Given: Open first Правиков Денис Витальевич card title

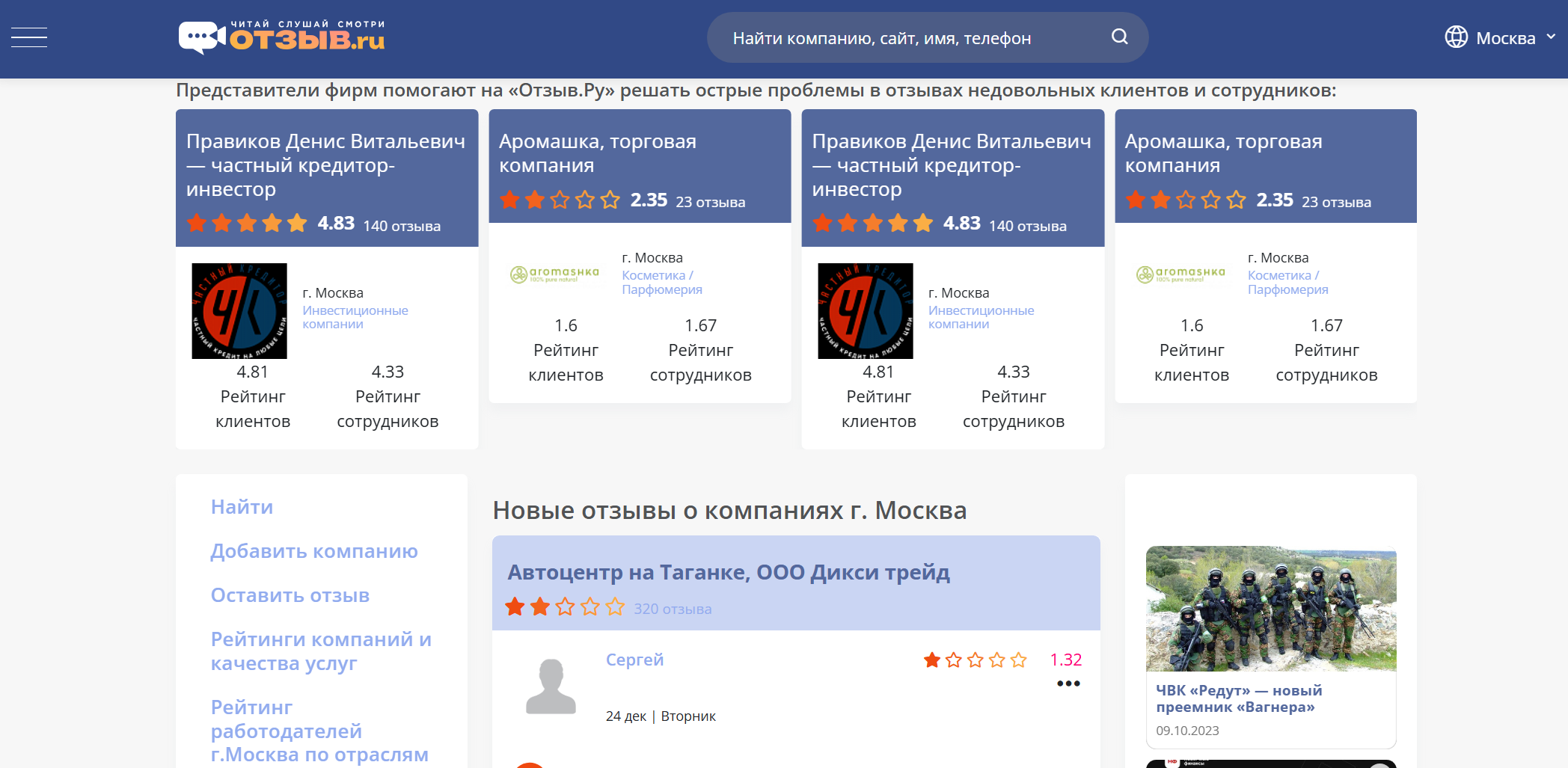Looking at the screenshot, I should [x=325, y=165].
